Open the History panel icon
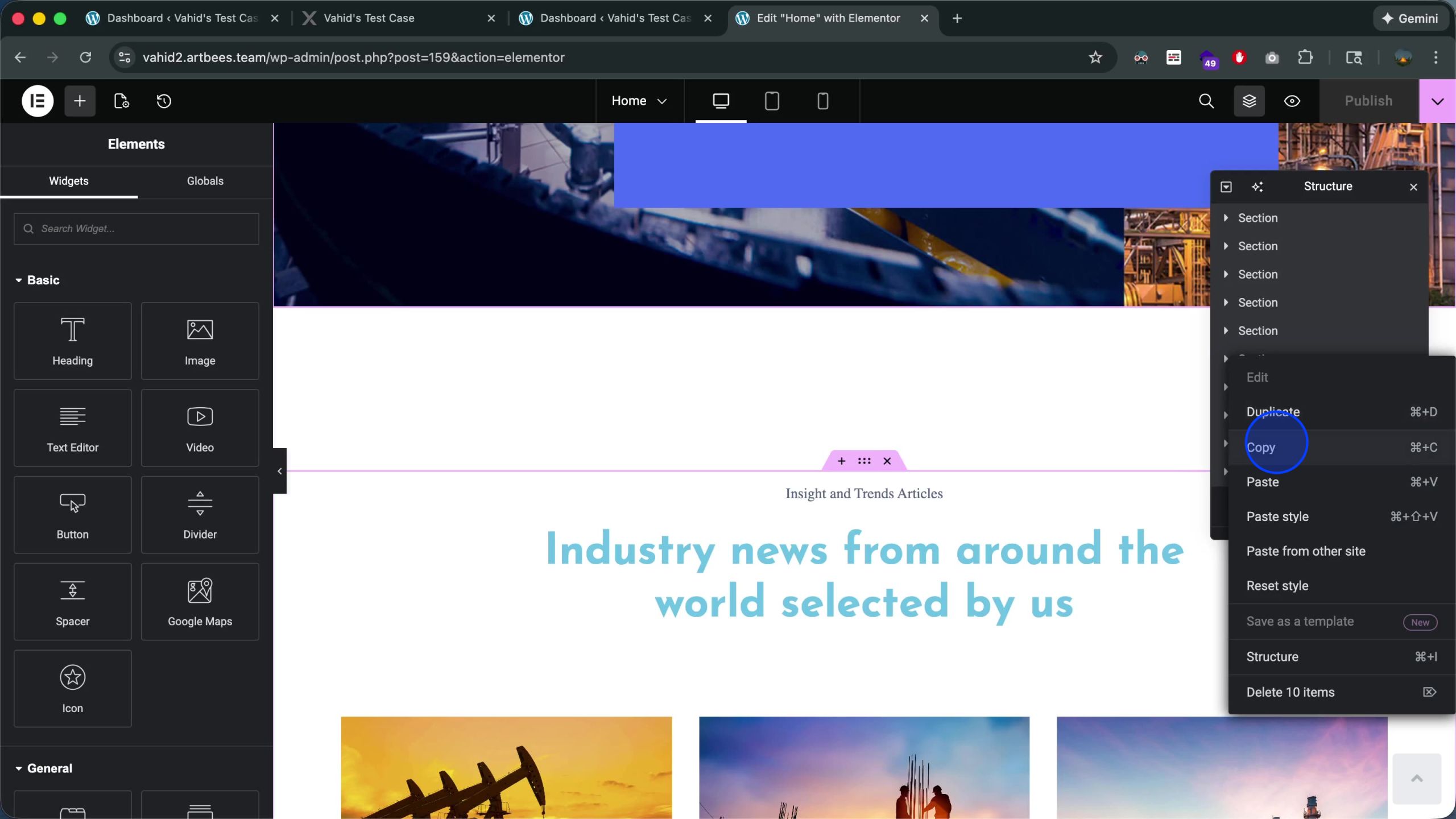 click(164, 101)
